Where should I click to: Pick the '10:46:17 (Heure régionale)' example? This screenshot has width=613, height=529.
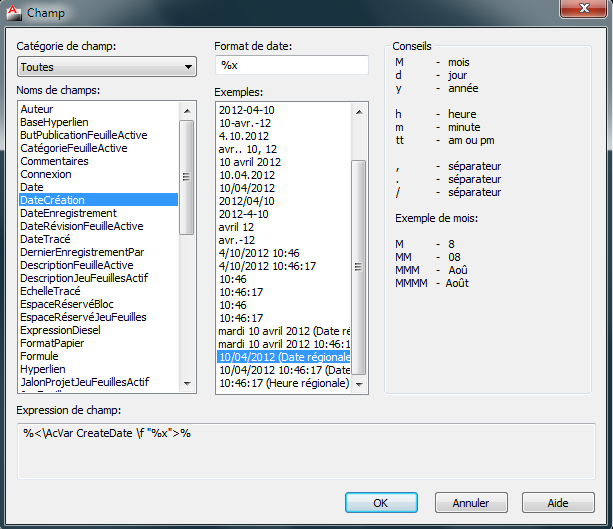point(284,383)
